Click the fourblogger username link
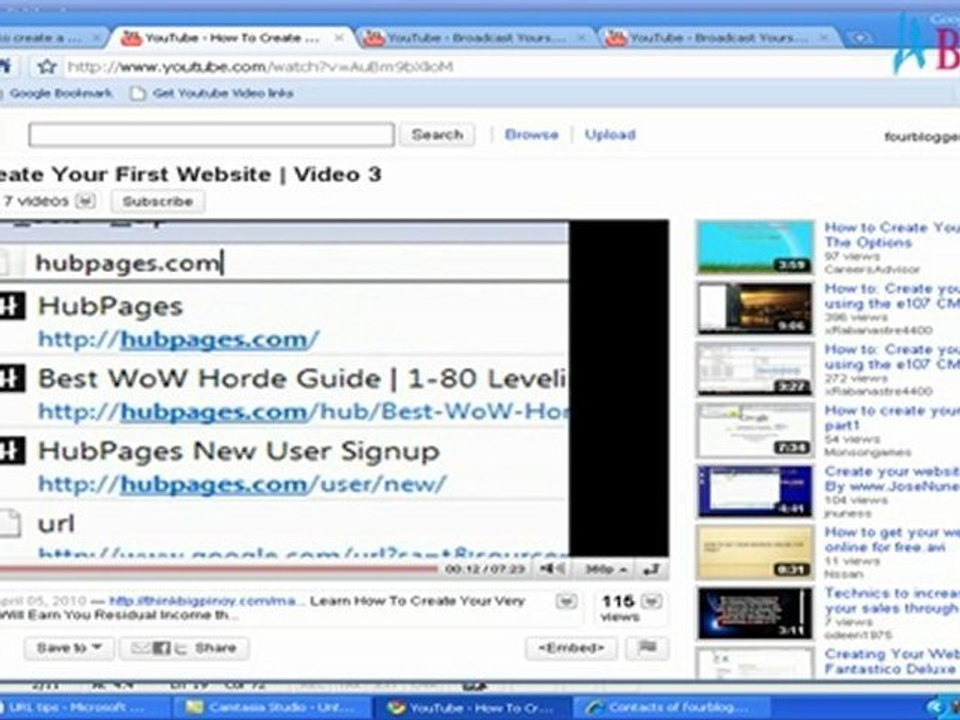The image size is (960, 720). click(922, 137)
